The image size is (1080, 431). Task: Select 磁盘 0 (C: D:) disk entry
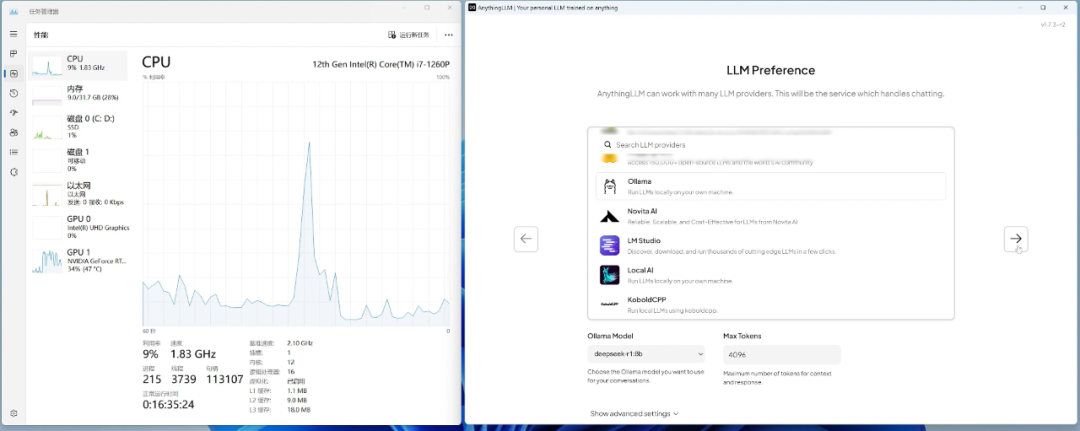pos(78,127)
